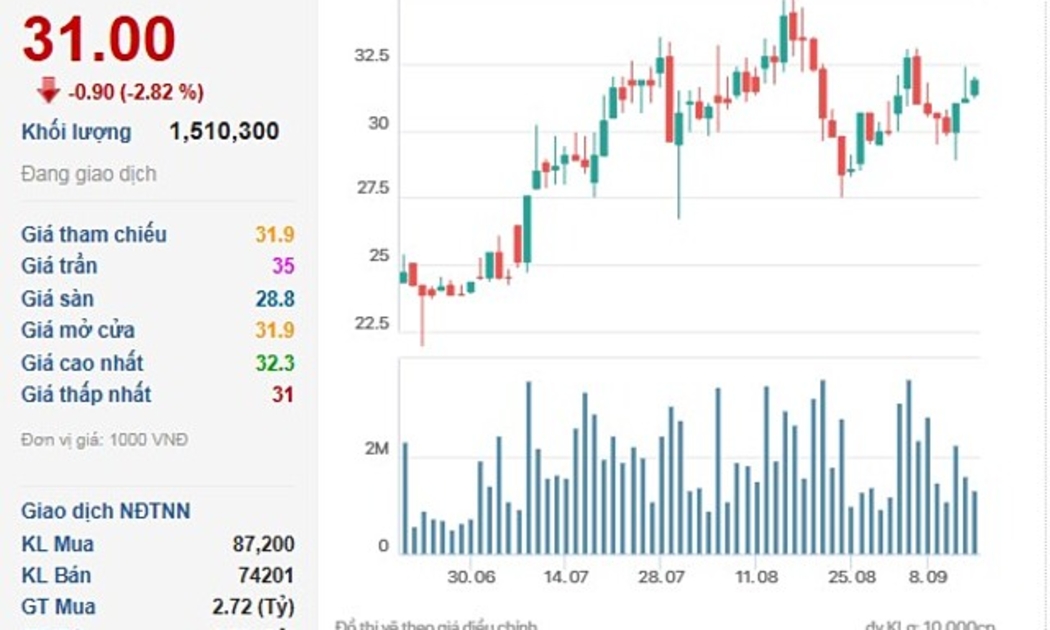Select the KL Bán label
The width and height of the screenshot is (1050, 630).
[x=56, y=576]
